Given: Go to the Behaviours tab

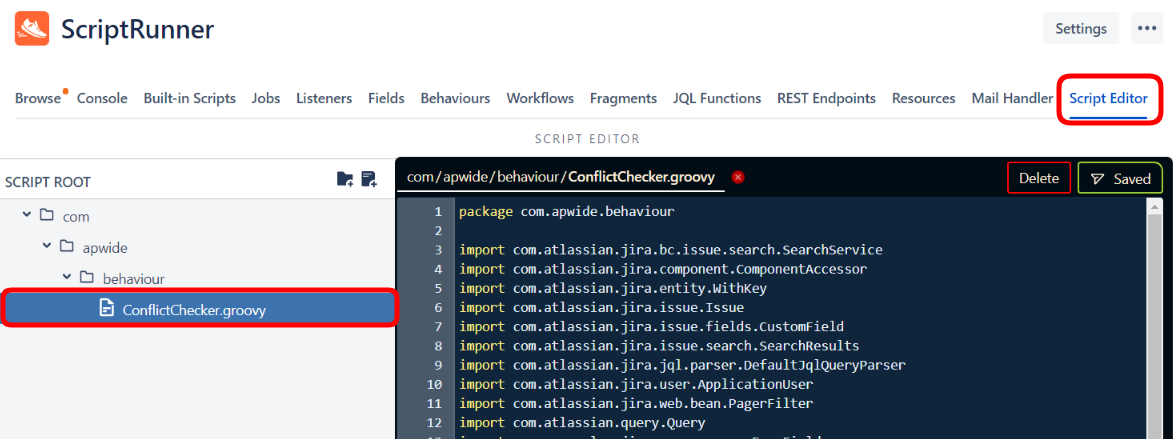Looking at the screenshot, I should 455,98.
